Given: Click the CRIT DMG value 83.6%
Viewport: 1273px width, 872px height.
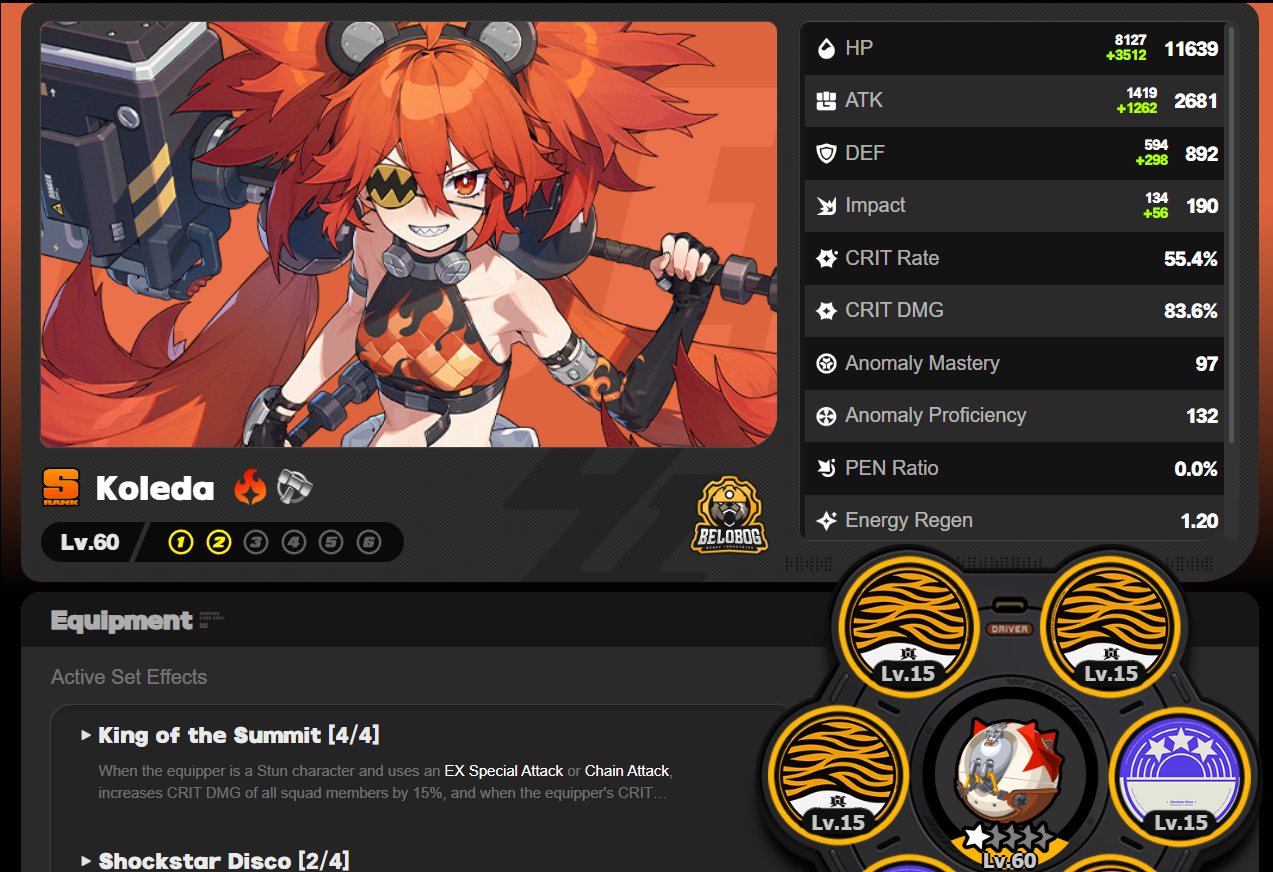Looking at the screenshot, I should [x=1191, y=311].
